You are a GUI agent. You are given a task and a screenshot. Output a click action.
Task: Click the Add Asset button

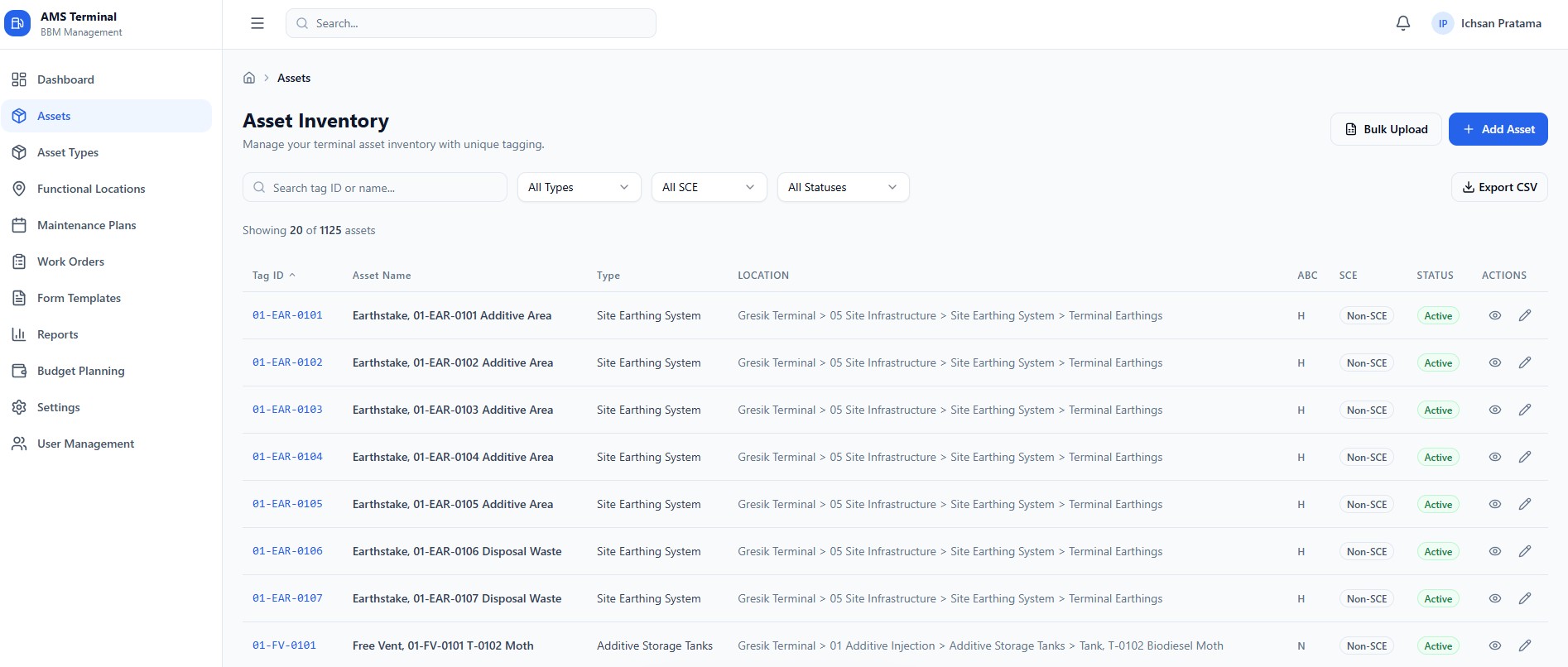point(1498,129)
